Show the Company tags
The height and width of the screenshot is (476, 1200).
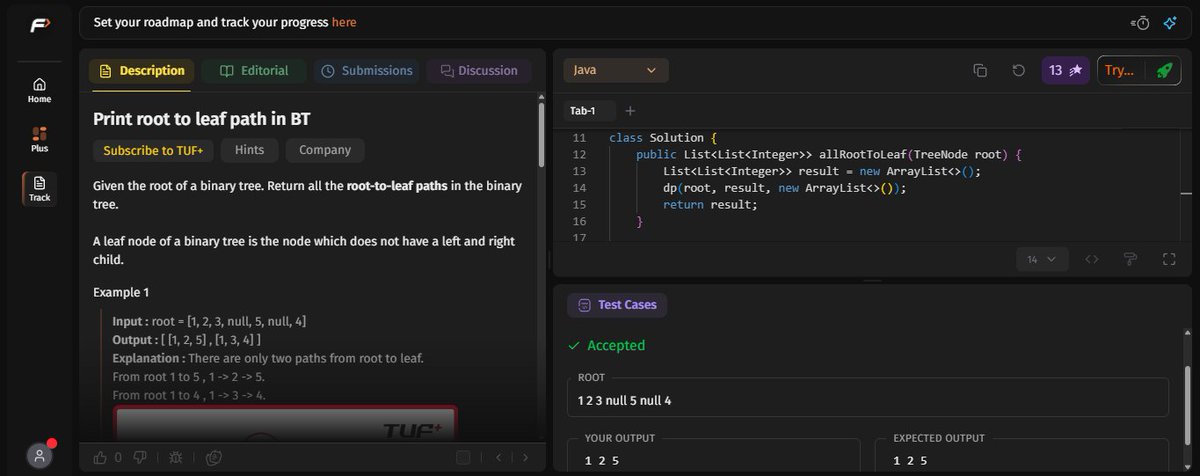(x=325, y=150)
